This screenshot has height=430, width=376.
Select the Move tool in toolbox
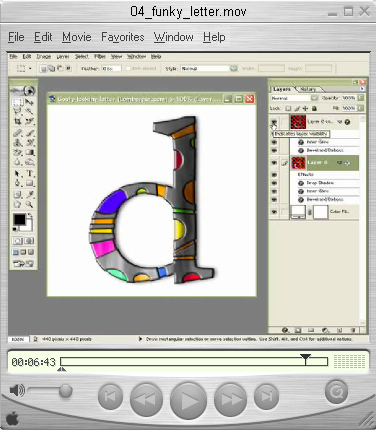[29, 102]
